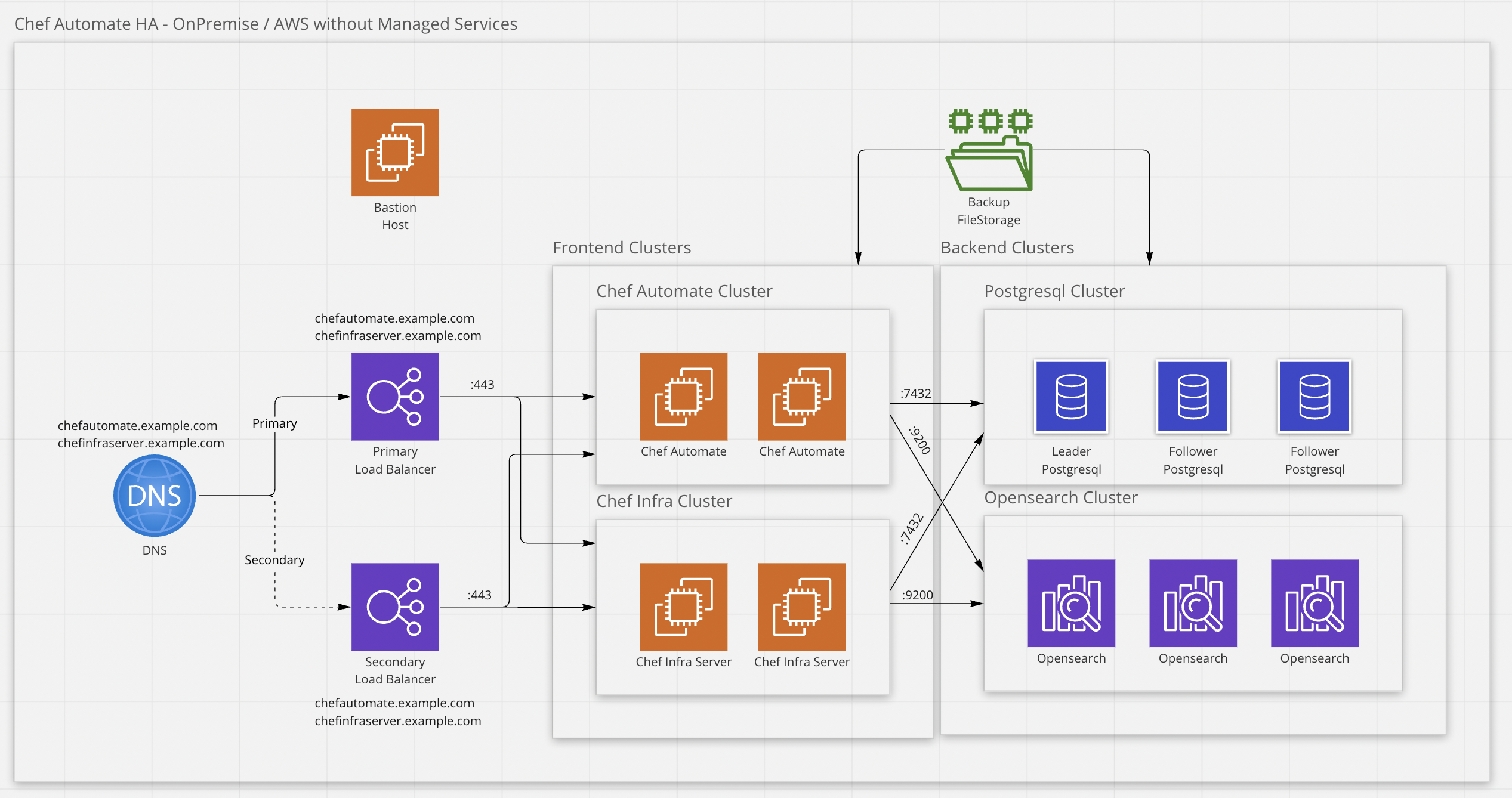Viewport: 1512px width, 798px height.
Task: Select the leftmost Opensearch node icon
Action: [x=1072, y=603]
